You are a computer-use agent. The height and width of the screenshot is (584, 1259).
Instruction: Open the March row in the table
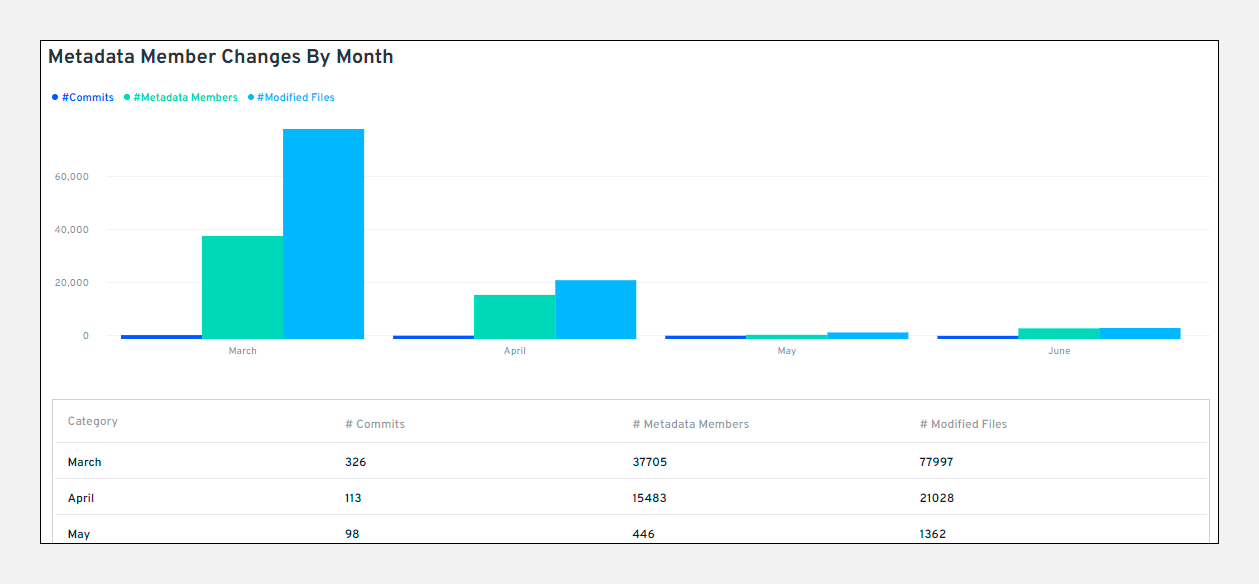[85, 461]
